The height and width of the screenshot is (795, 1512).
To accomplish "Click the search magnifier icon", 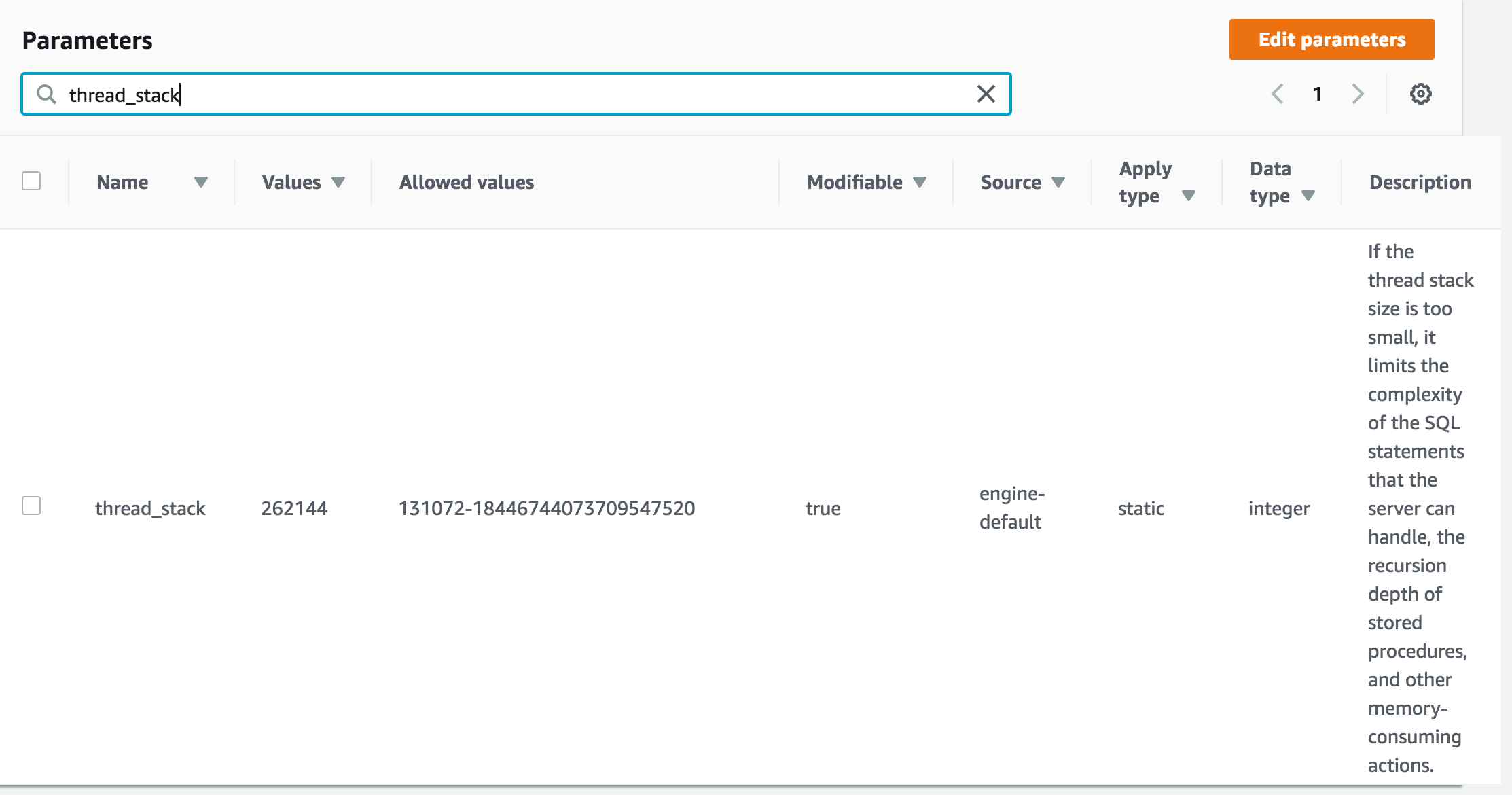I will tap(46, 94).
